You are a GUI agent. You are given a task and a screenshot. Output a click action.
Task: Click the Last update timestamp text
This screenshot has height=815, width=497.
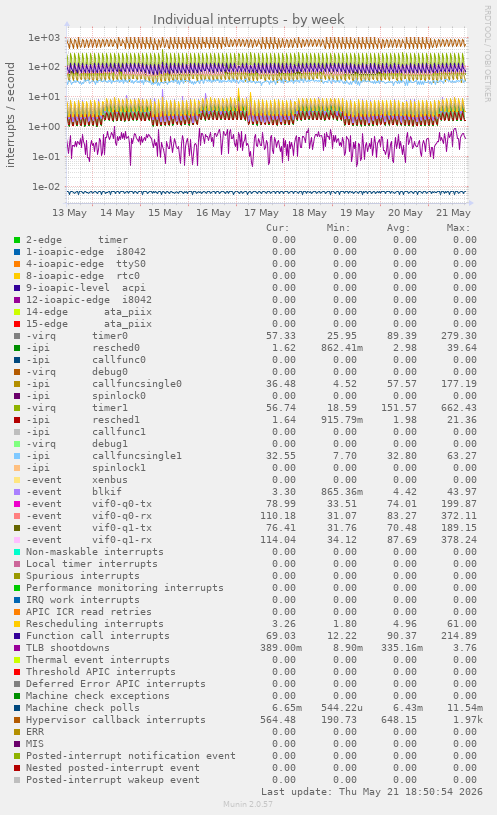(372, 792)
